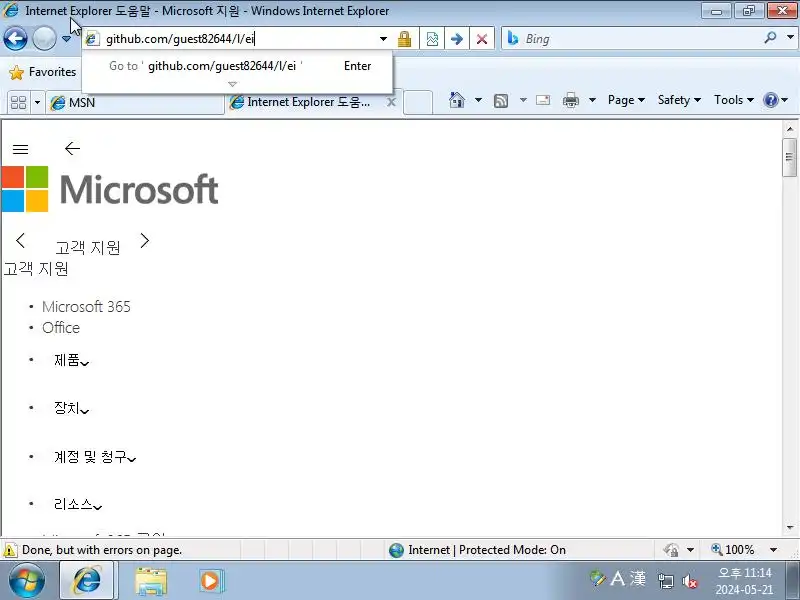Open Windows Media Player from the taskbar
The width and height of the screenshot is (800, 600).
coord(210,581)
